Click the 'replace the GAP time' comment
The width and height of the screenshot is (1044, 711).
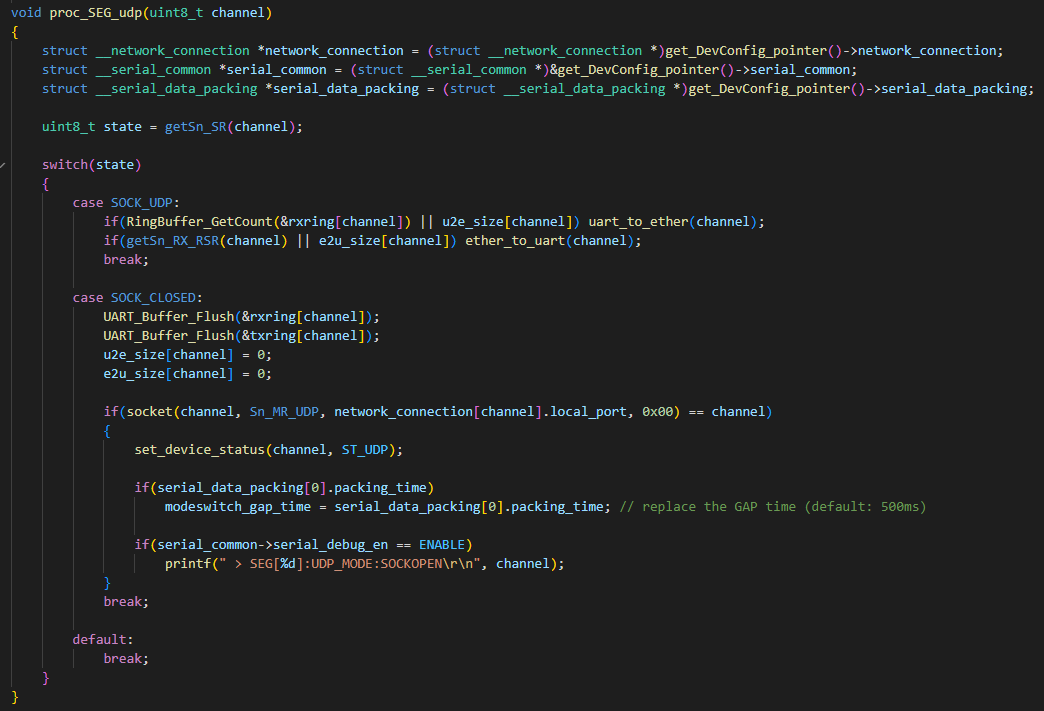point(772,507)
